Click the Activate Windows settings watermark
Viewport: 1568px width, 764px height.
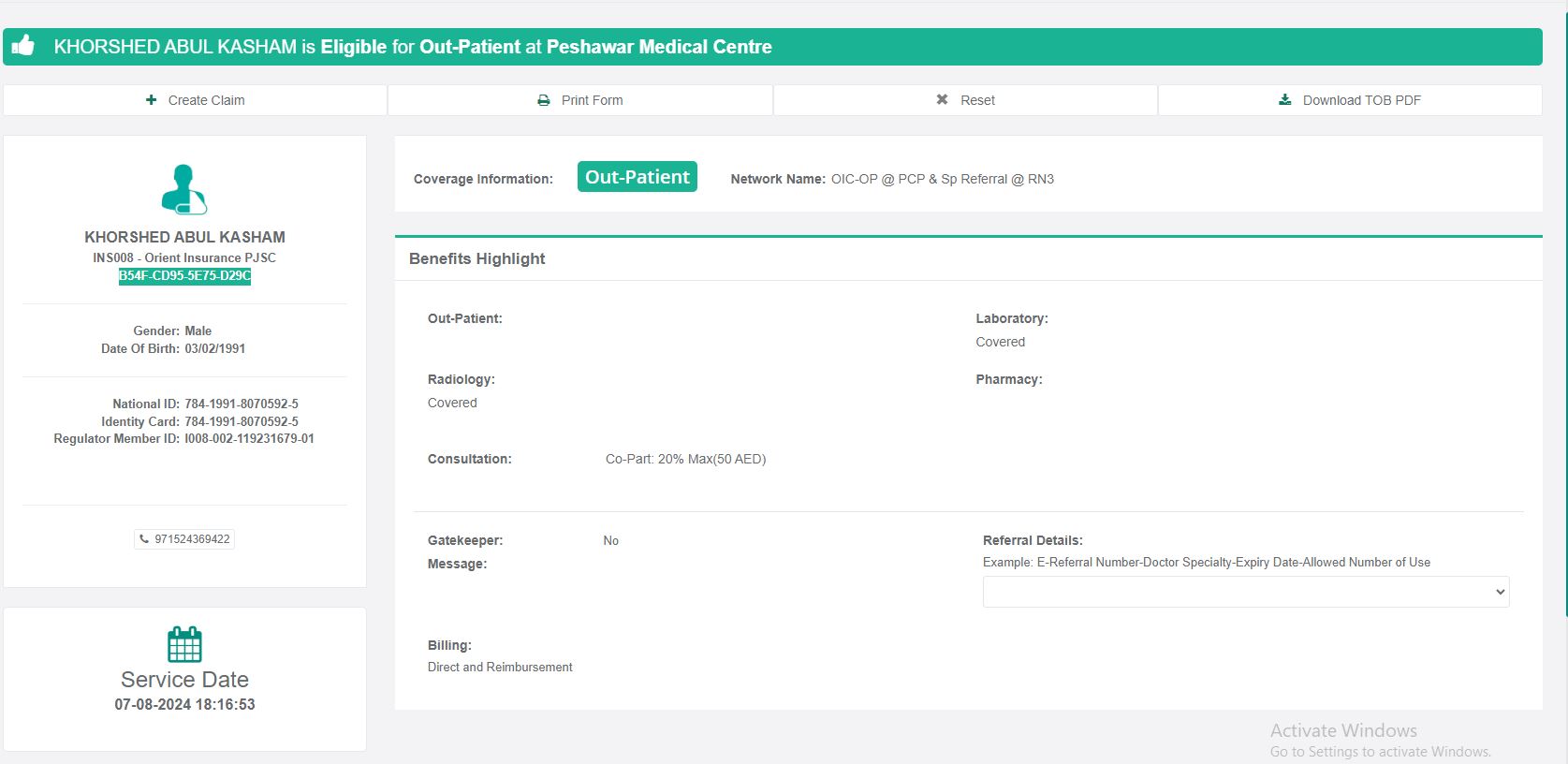[x=1380, y=740]
